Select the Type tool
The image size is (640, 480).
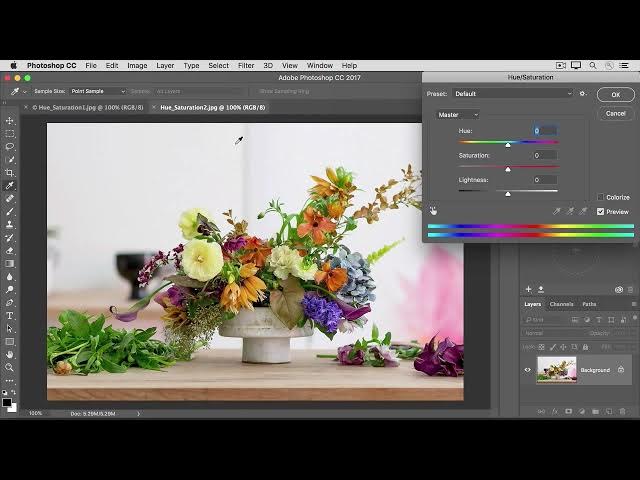(x=10, y=315)
